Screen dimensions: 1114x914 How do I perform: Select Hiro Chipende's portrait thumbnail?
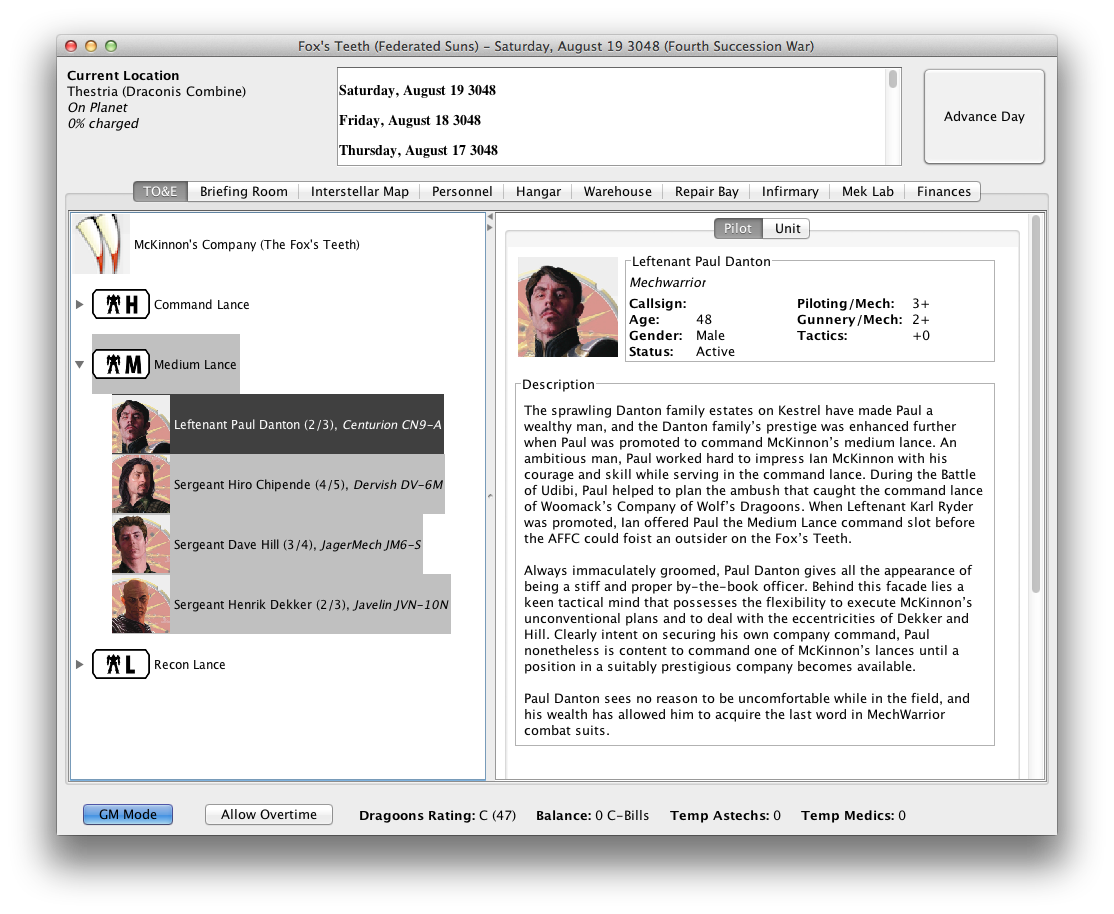pos(141,484)
